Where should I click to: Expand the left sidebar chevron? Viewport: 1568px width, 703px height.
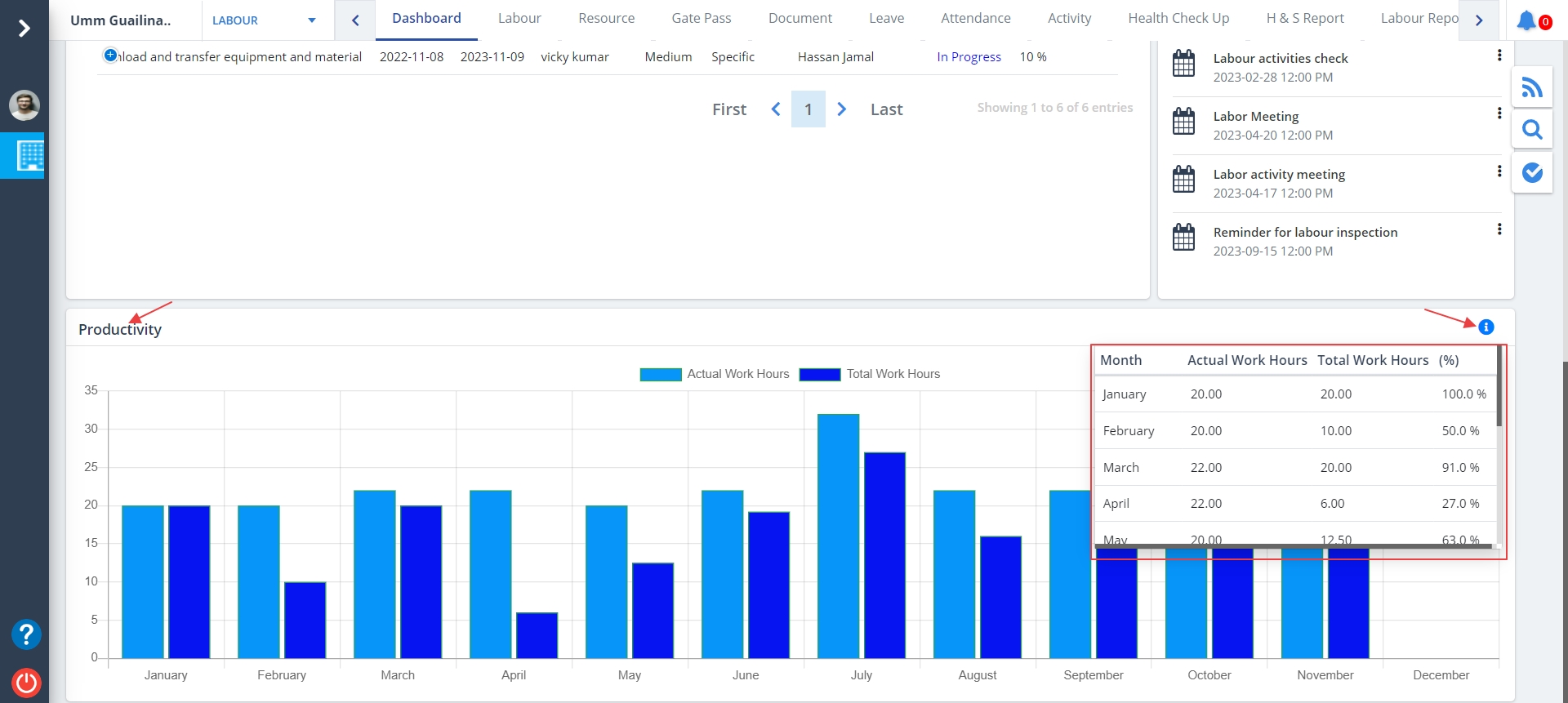24,29
